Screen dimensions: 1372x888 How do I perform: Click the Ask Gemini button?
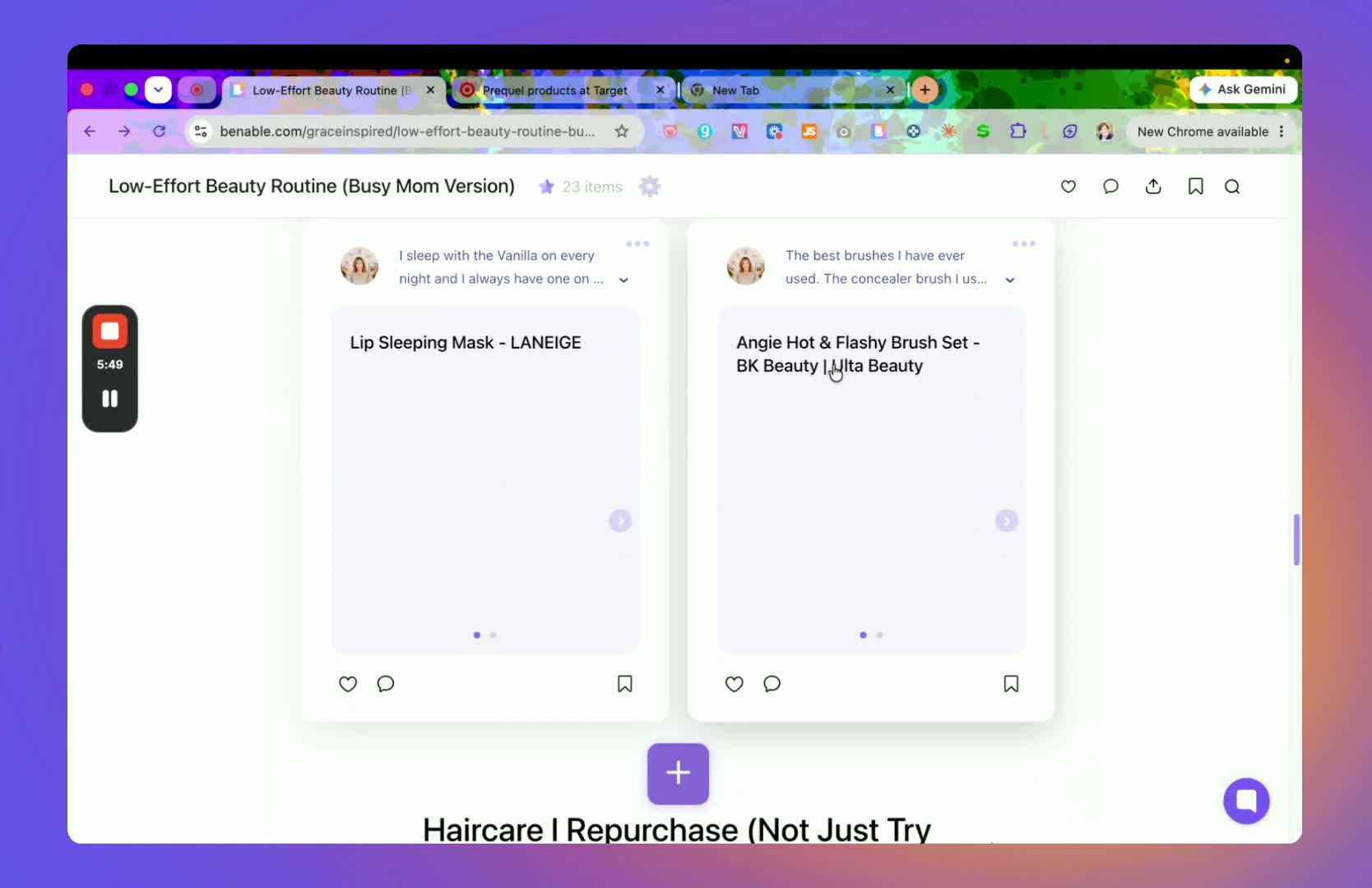[1243, 89]
